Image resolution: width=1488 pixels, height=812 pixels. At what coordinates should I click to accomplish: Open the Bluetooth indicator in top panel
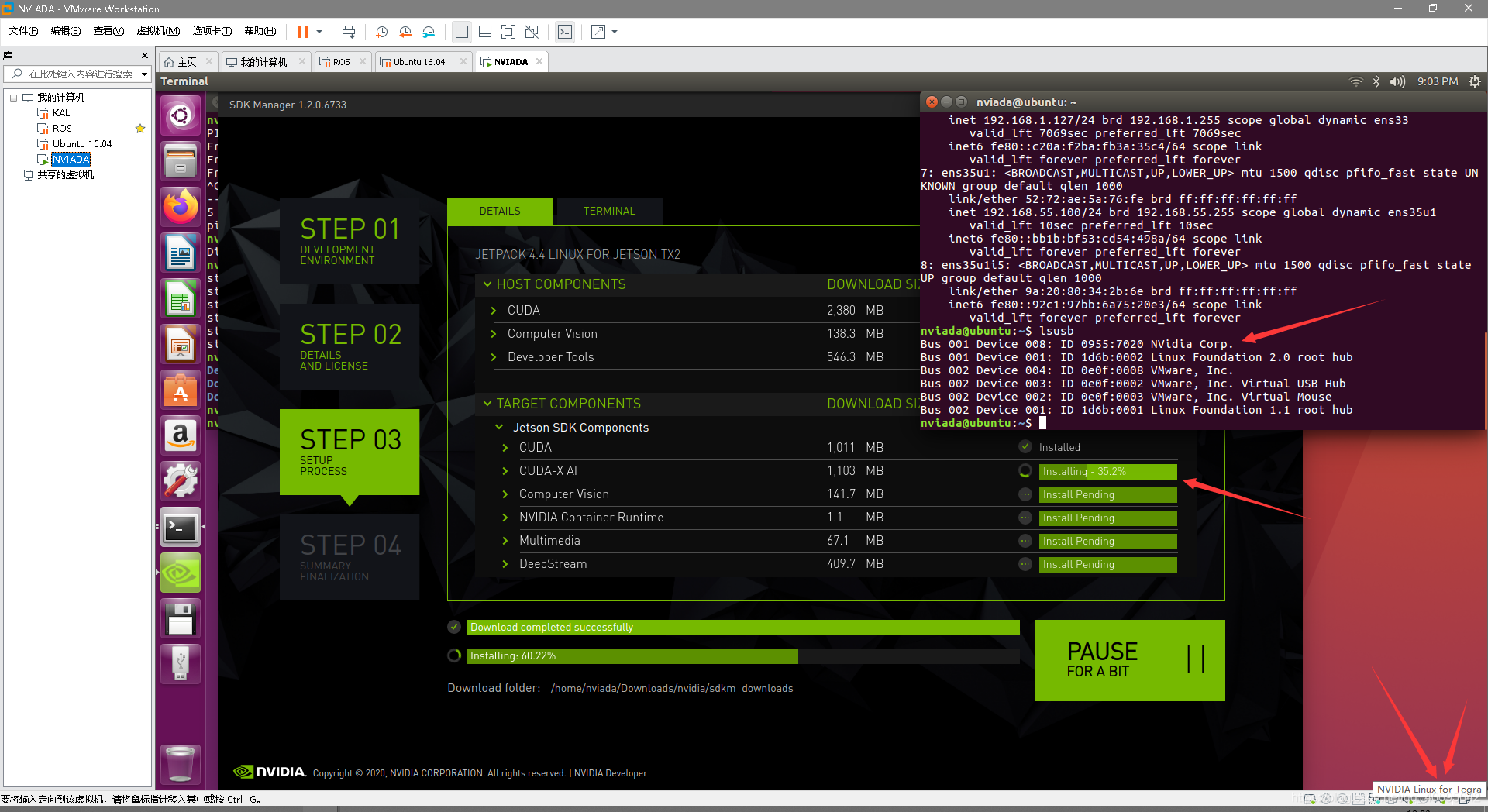[1376, 81]
